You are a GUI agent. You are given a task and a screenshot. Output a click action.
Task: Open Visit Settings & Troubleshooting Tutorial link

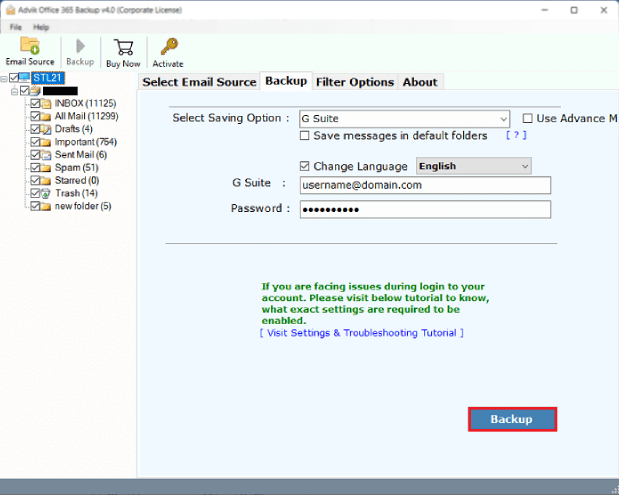[x=362, y=333]
